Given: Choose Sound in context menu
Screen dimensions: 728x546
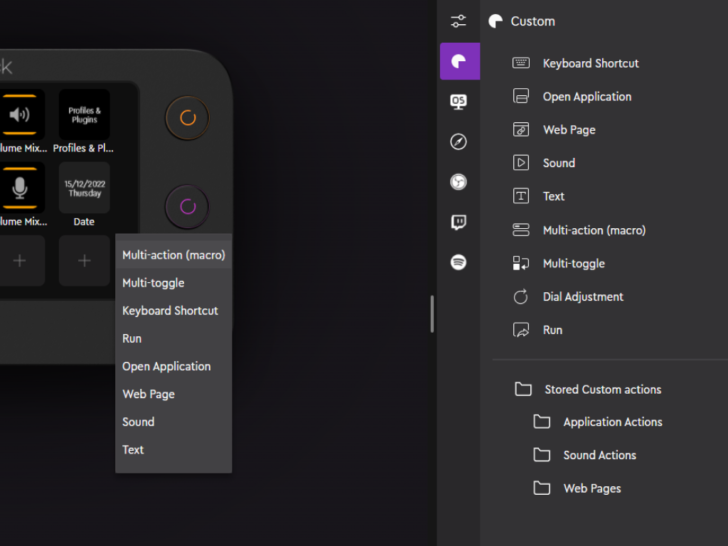Looking at the screenshot, I should click(174, 422).
